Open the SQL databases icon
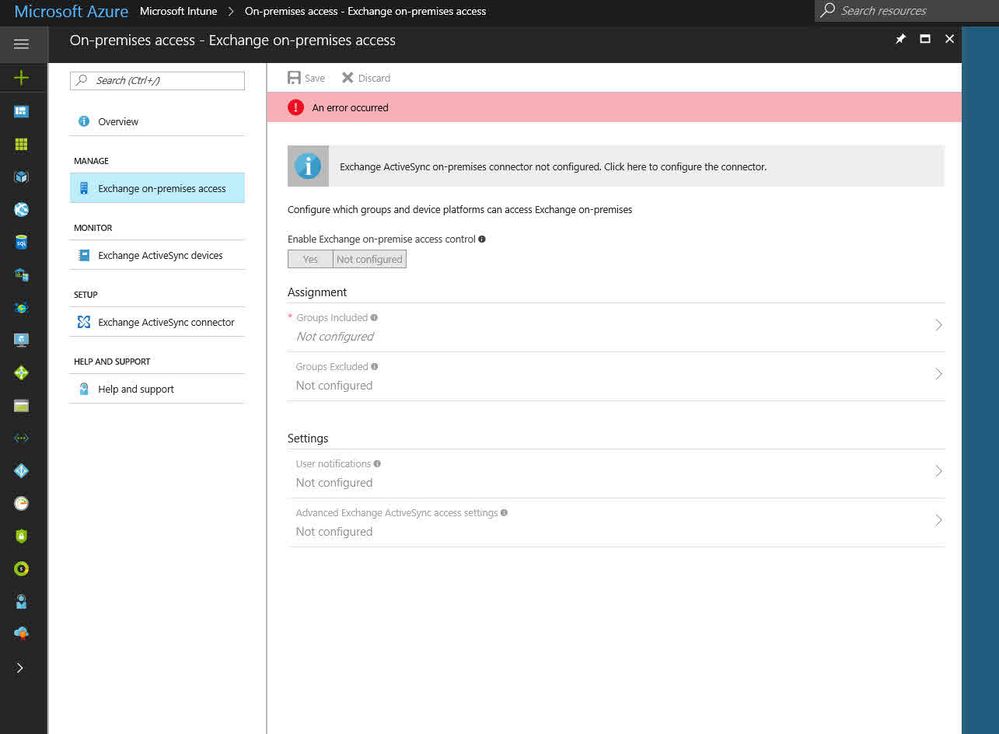 [x=21, y=242]
